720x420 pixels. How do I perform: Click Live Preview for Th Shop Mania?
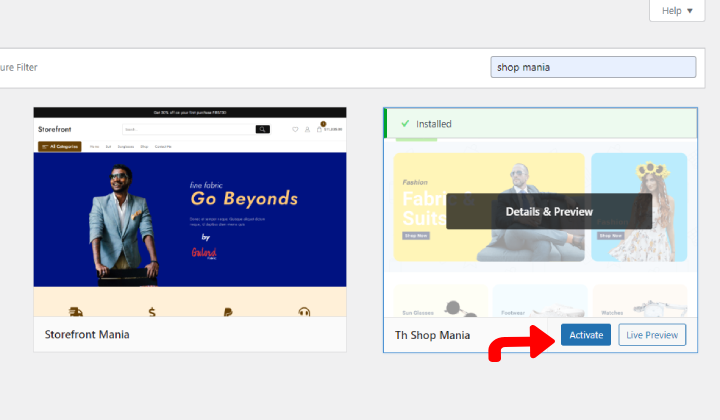[652, 335]
